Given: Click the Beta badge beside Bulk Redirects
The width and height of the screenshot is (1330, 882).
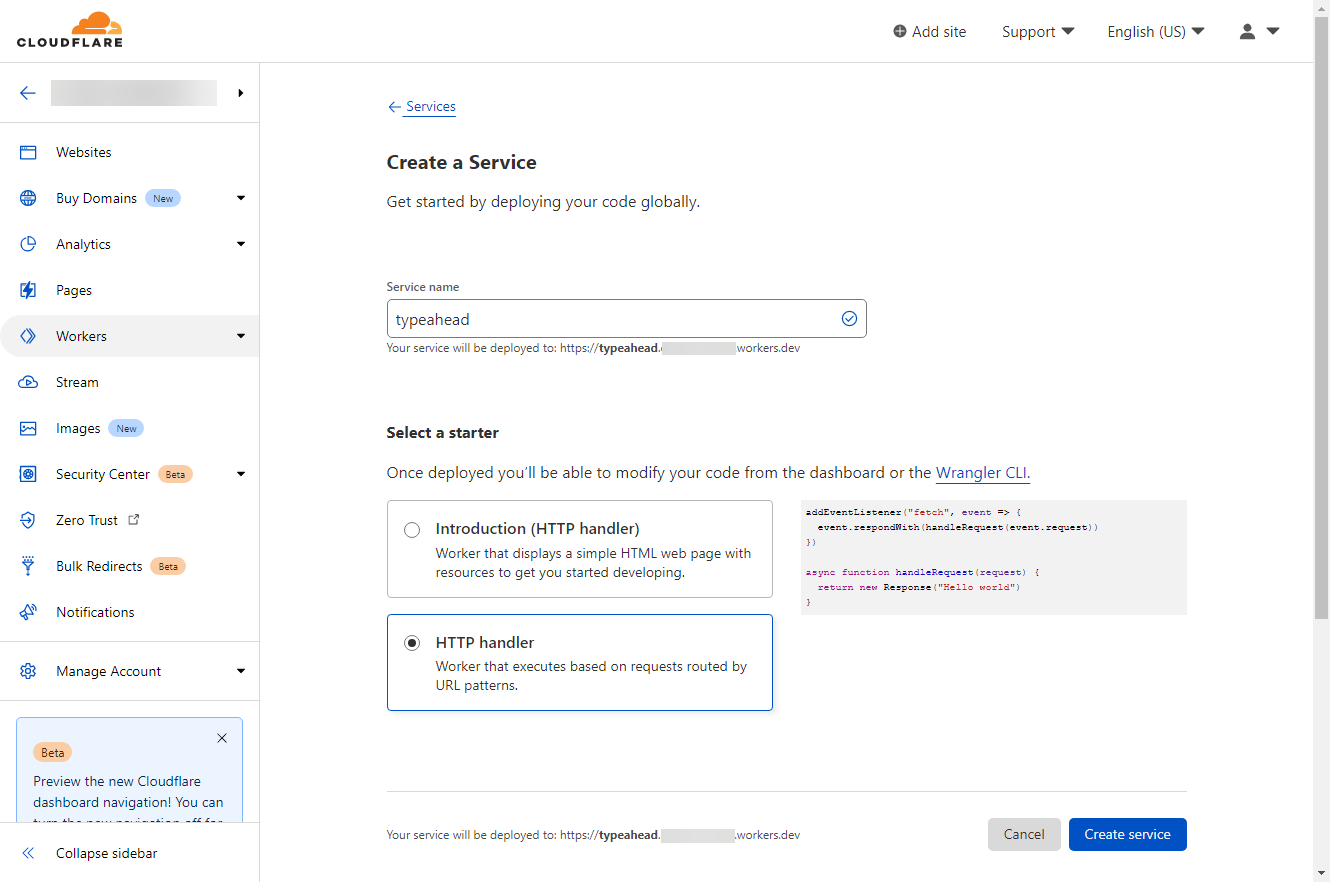Looking at the screenshot, I should click(x=168, y=566).
